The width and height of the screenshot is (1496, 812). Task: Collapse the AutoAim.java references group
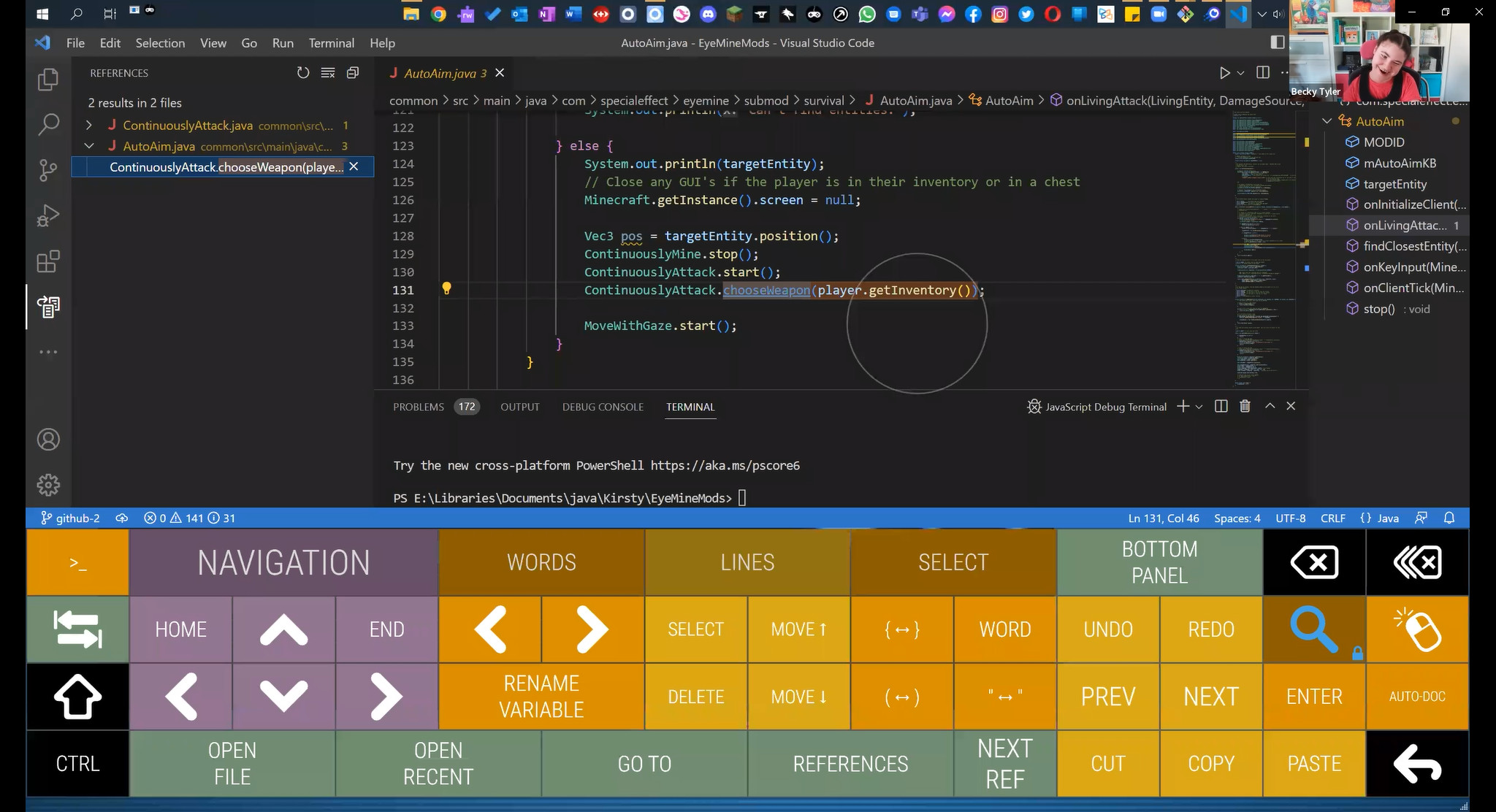89,146
